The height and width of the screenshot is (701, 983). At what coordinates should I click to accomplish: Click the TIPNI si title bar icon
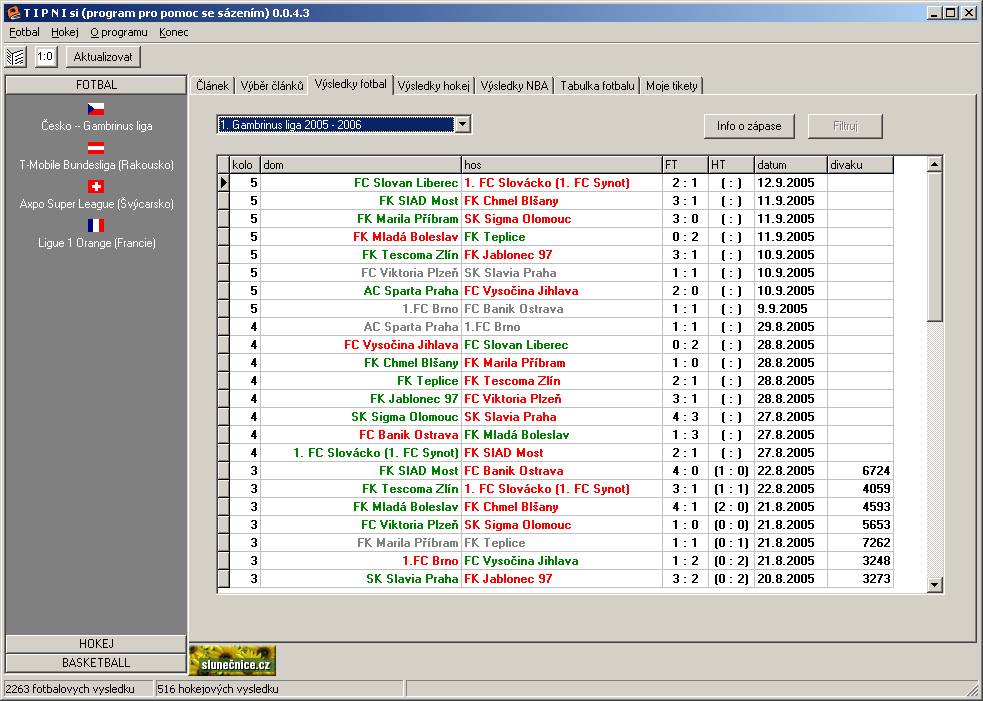click(x=13, y=13)
